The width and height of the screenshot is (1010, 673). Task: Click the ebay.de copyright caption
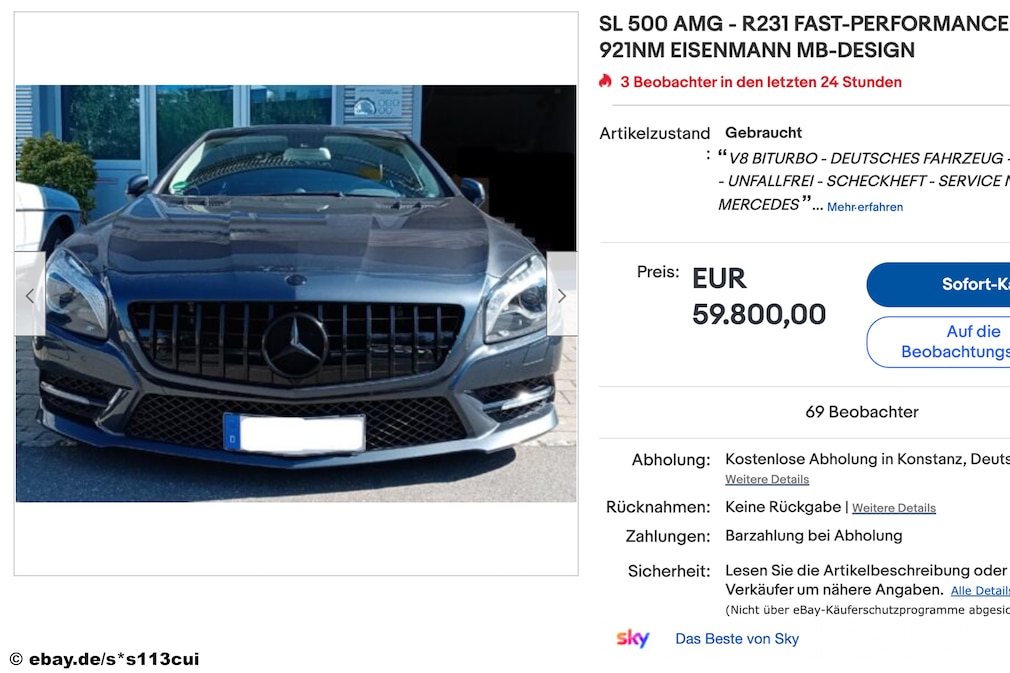click(104, 659)
